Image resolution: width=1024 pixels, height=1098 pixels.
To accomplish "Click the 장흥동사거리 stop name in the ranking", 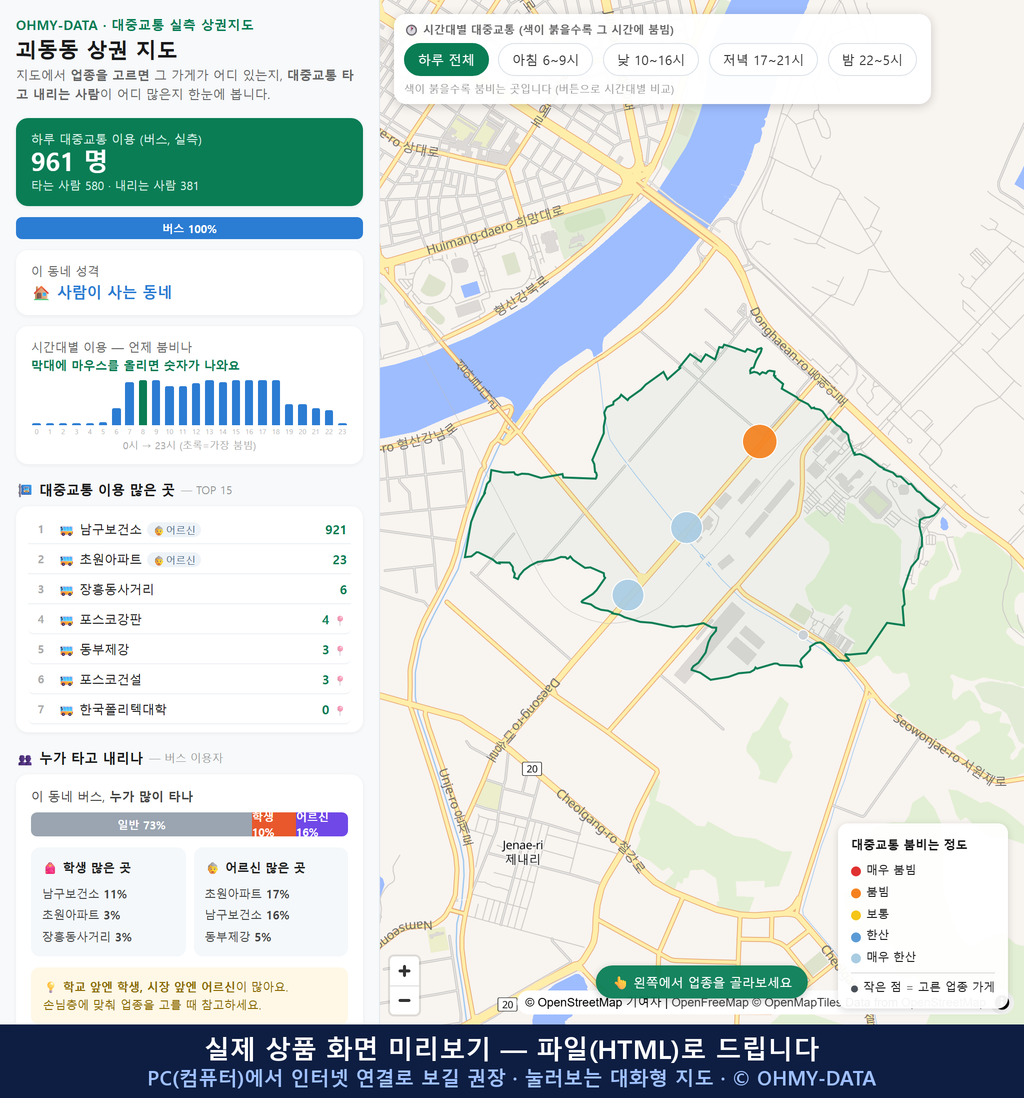I will 117,590.
